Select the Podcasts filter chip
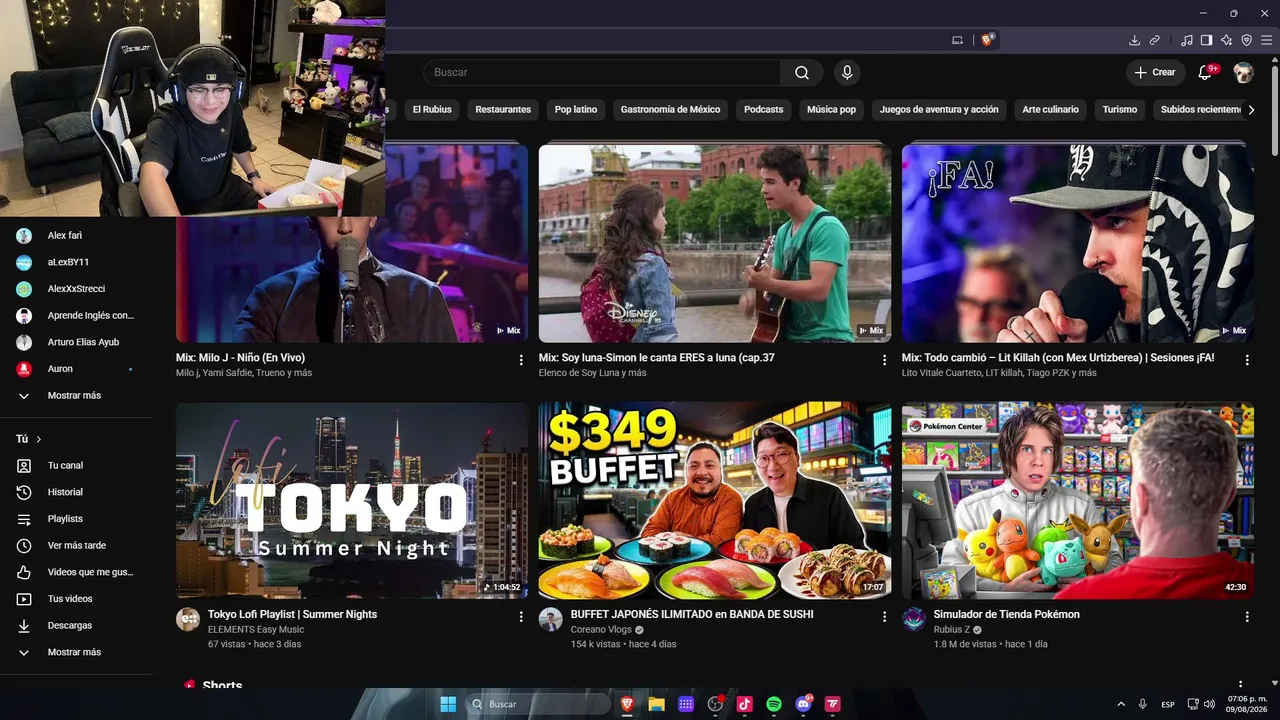1280x720 pixels. pyautogui.click(x=764, y=110)
